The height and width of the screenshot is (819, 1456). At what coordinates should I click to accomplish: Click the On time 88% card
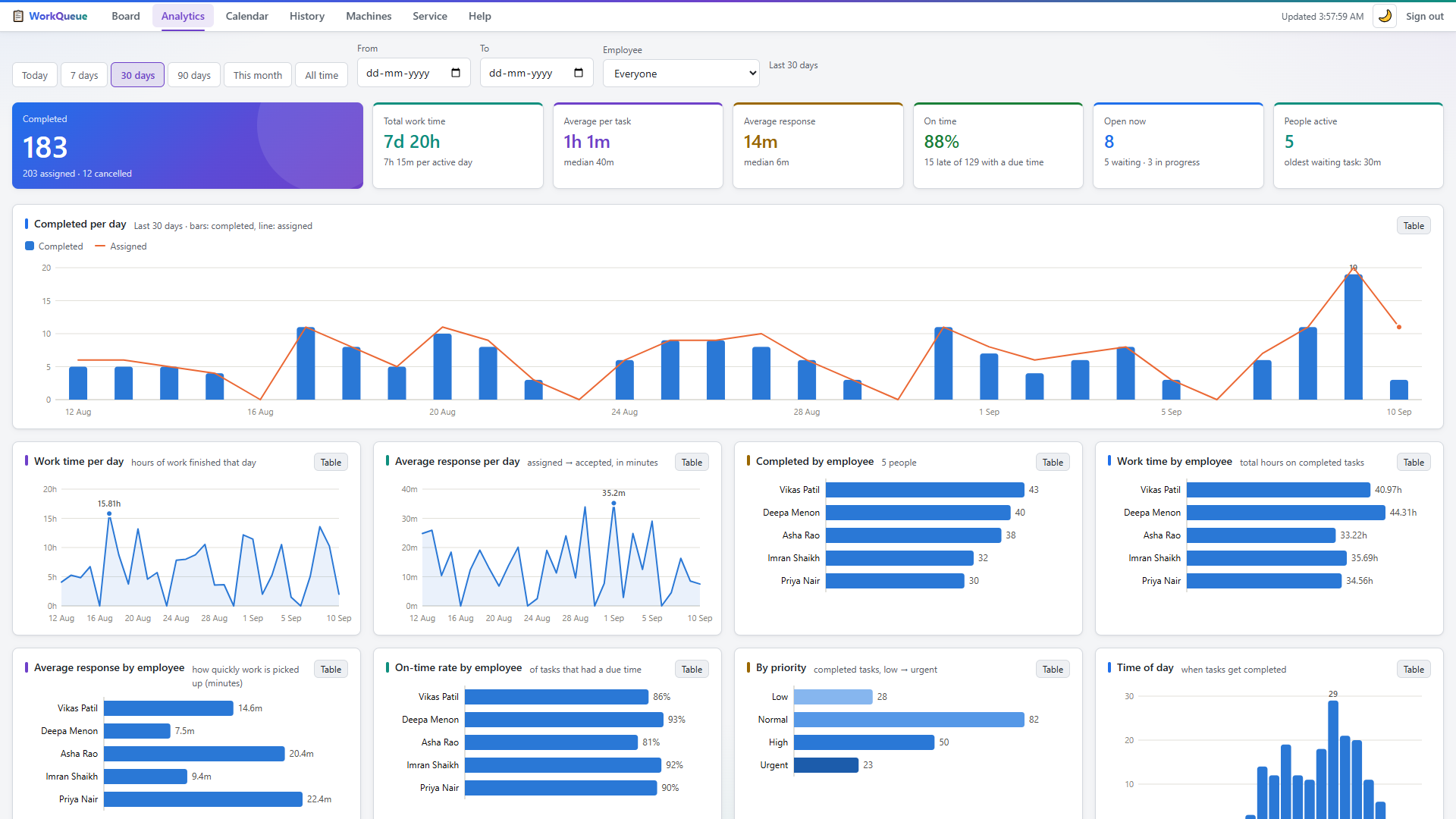click(998, 146)
